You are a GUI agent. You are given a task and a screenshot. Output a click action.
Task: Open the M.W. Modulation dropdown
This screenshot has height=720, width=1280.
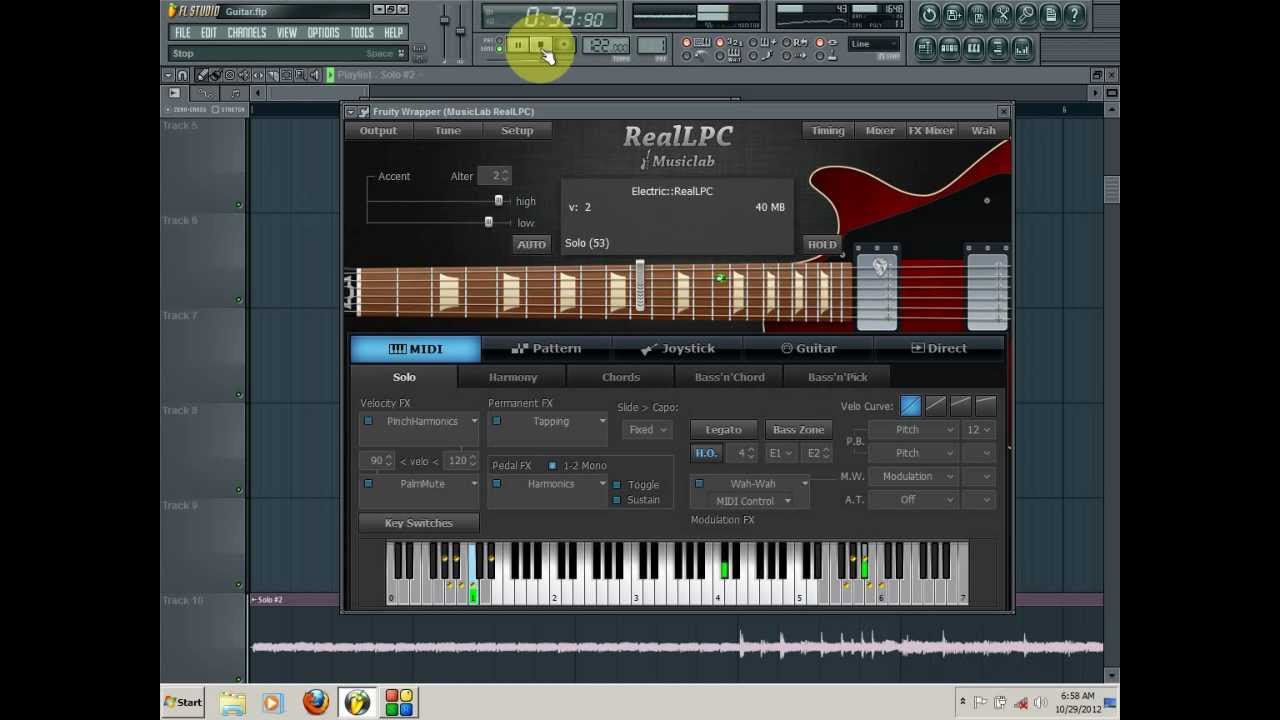point(914,476)
